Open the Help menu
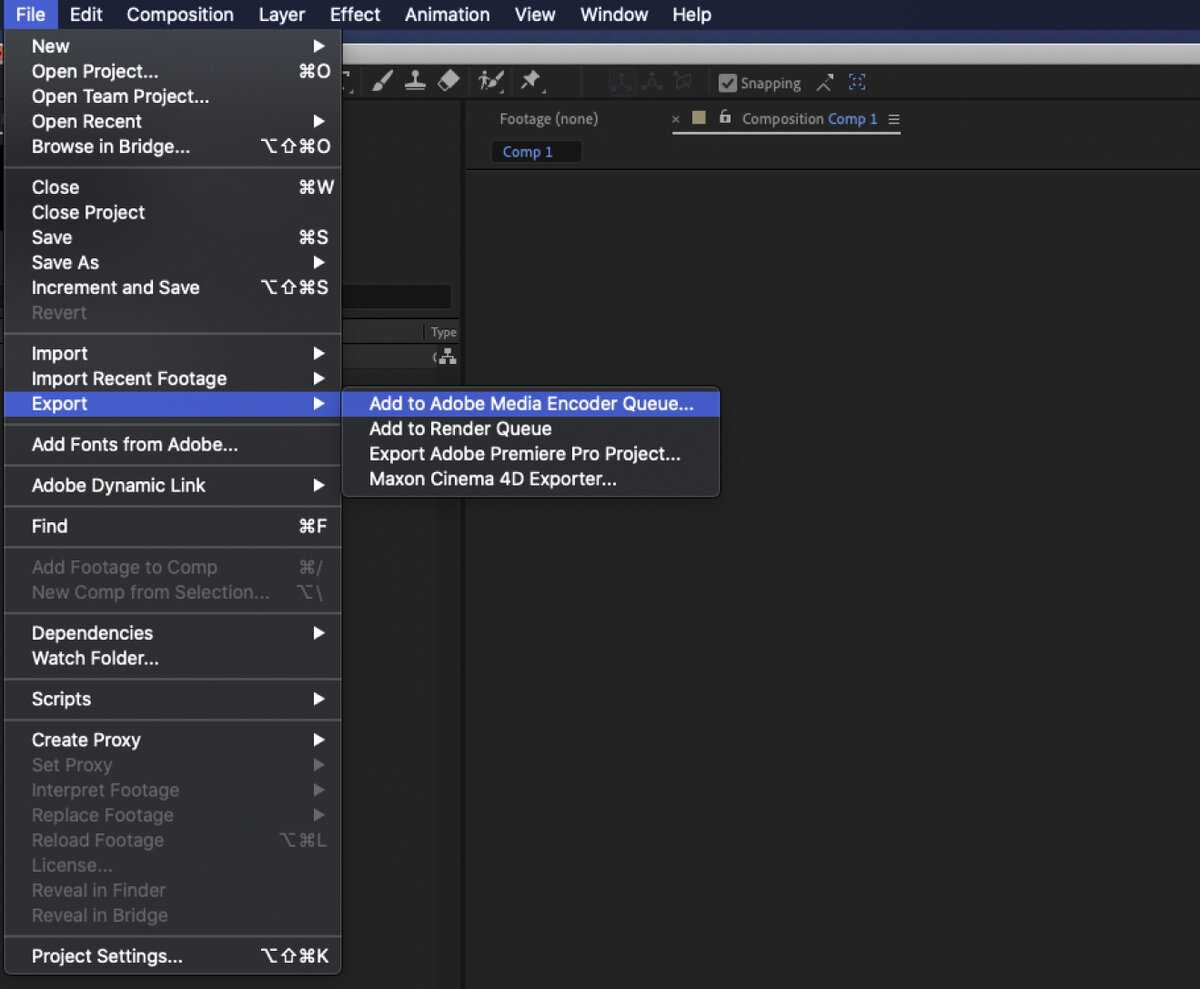This screenshot has width=1200, height=989. (692, 14)
